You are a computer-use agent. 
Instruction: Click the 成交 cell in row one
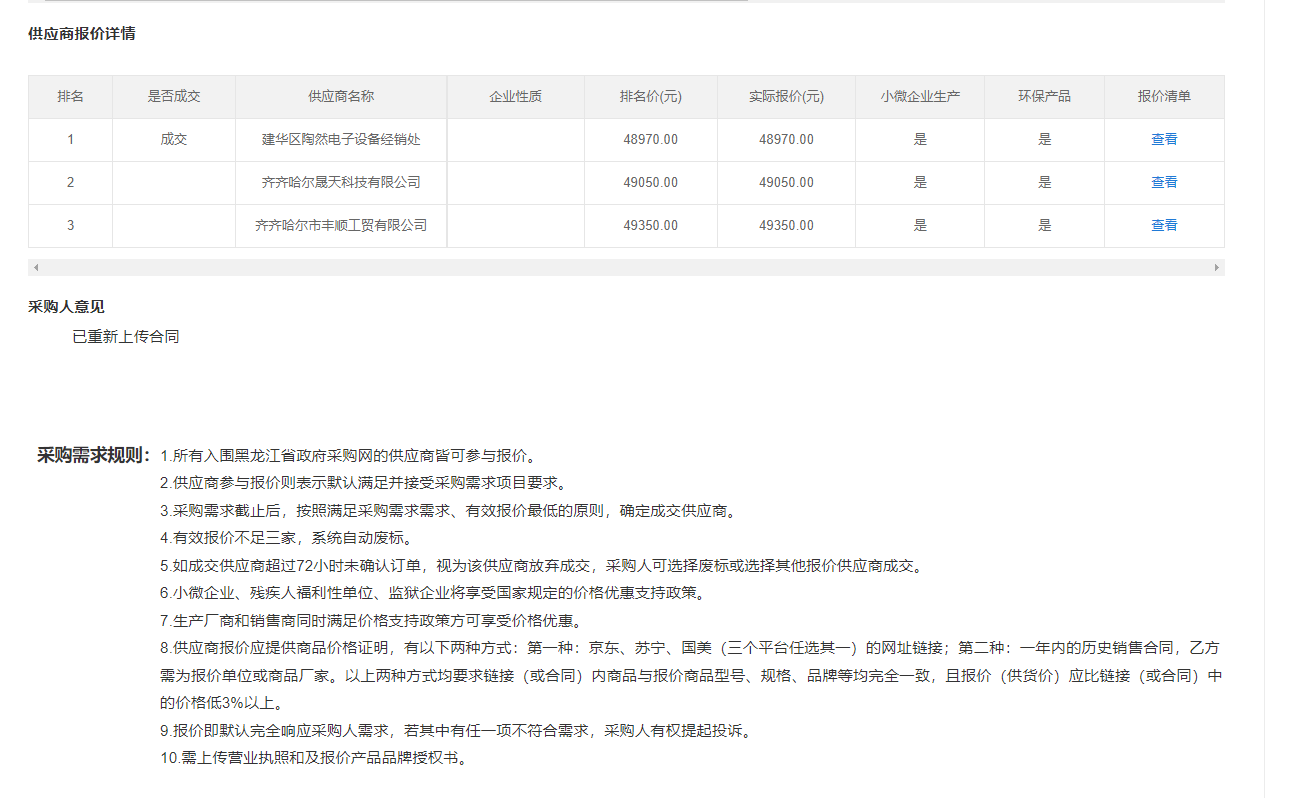click(172, 139)
